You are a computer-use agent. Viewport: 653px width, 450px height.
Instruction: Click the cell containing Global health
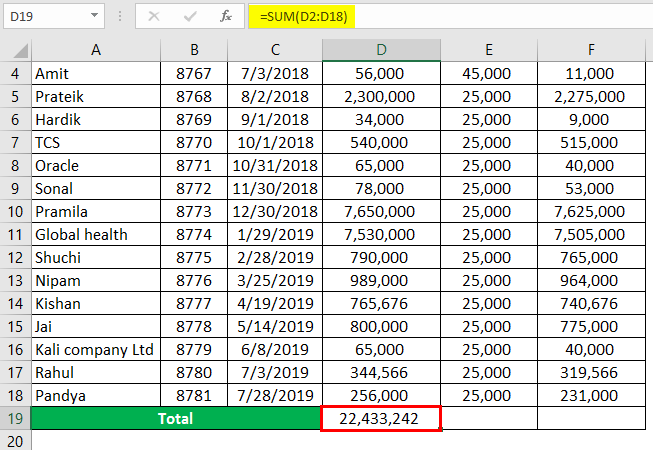click(96, 234)
